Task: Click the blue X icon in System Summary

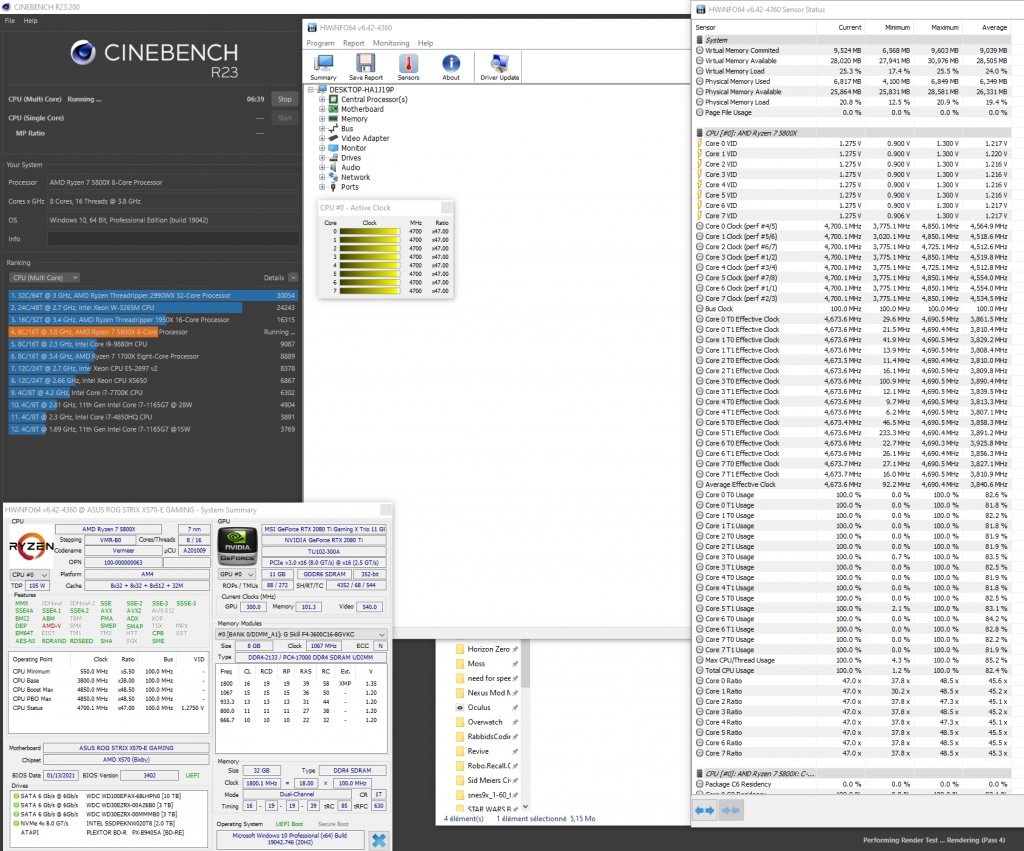Action: 378,840
